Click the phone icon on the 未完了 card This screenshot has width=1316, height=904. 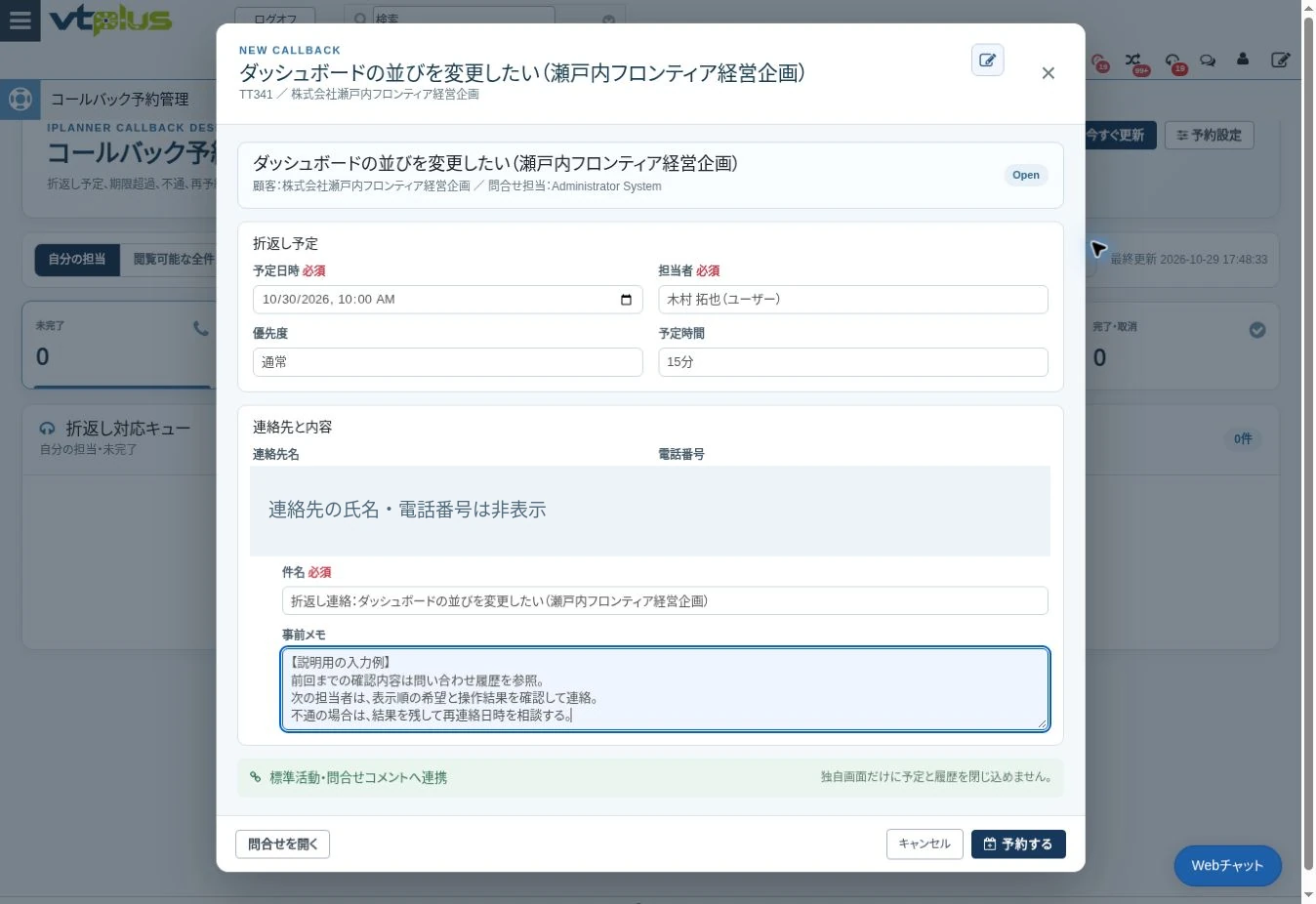(201, 329)
